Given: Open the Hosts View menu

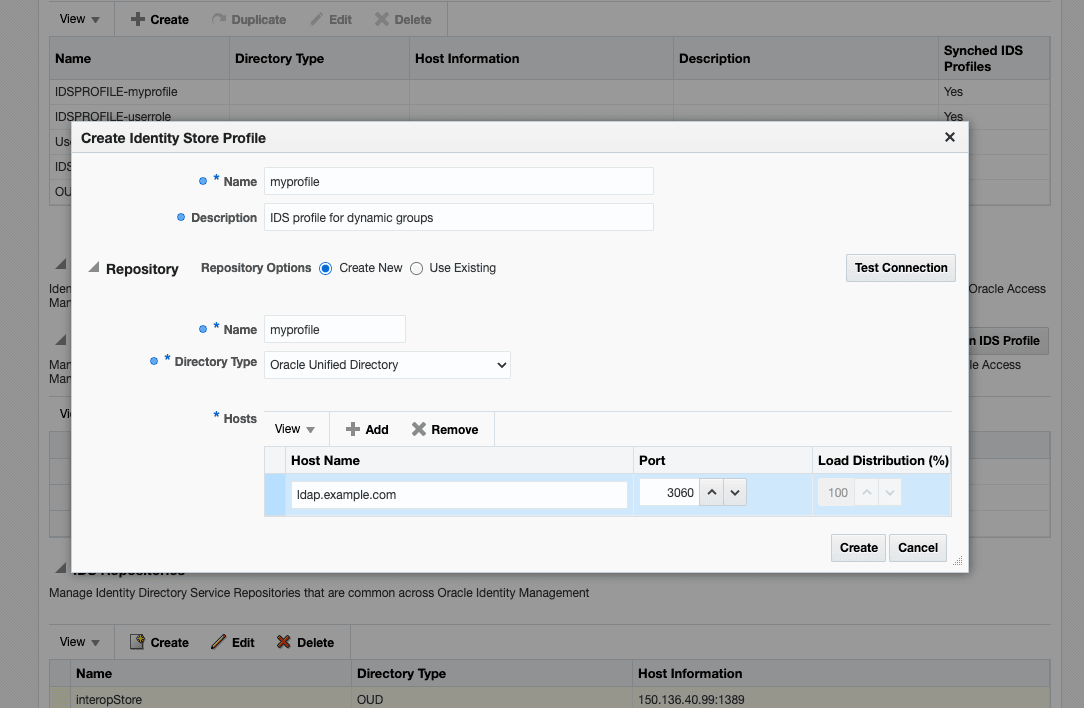Looking at the screenshot, I should point(295,429).
